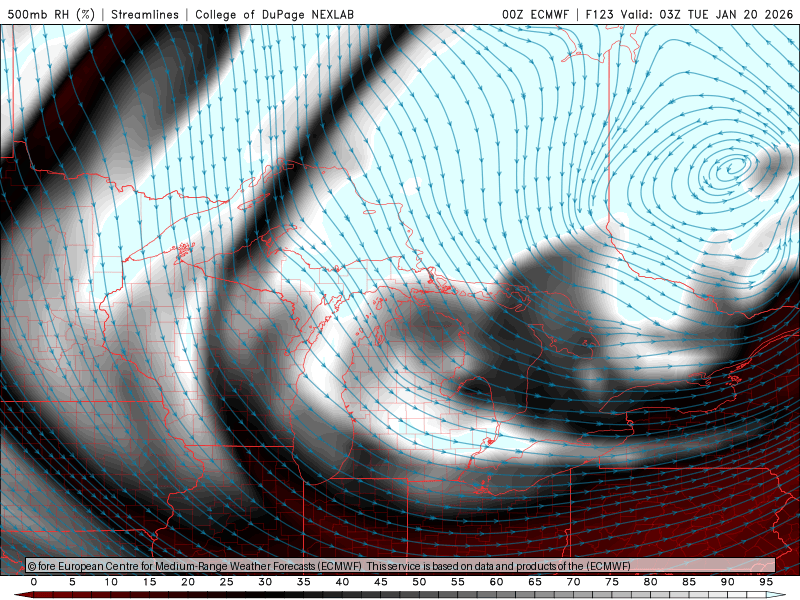The width and height of the screenshot is (800, 600).
Task: Click the "500mb RH (%)" title text
Action: tap(51, 14)
